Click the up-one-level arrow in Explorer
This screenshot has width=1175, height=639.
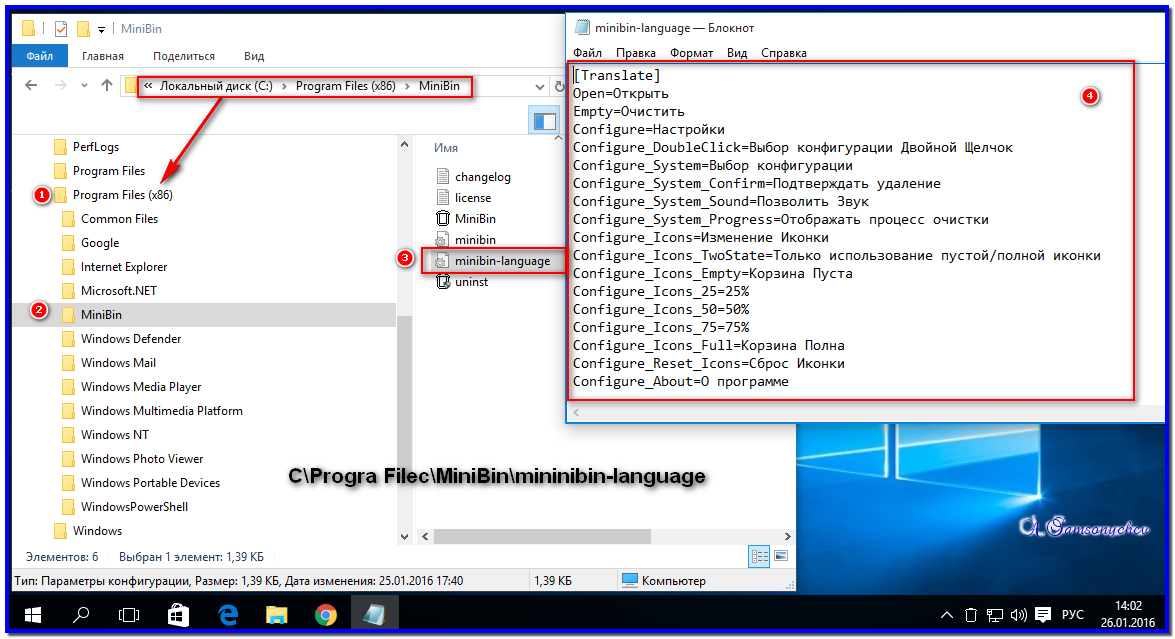107,86
